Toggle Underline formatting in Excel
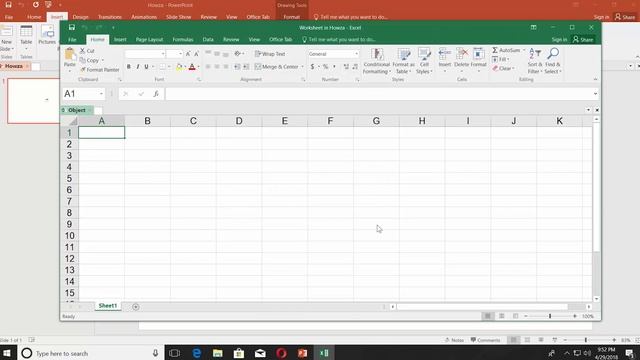 click(146, 67)
